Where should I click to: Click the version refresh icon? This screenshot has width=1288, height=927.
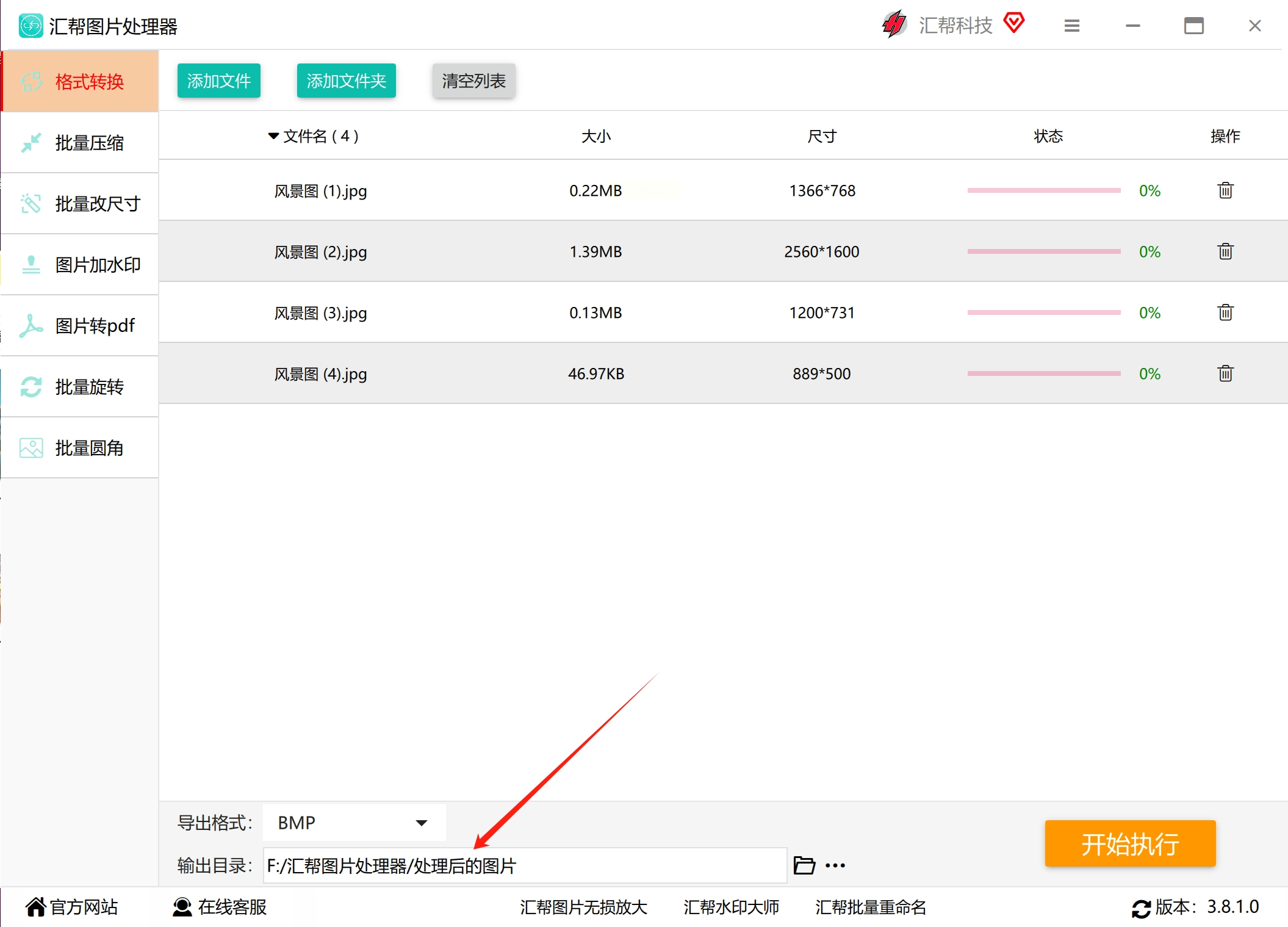tap(1141, 908)
